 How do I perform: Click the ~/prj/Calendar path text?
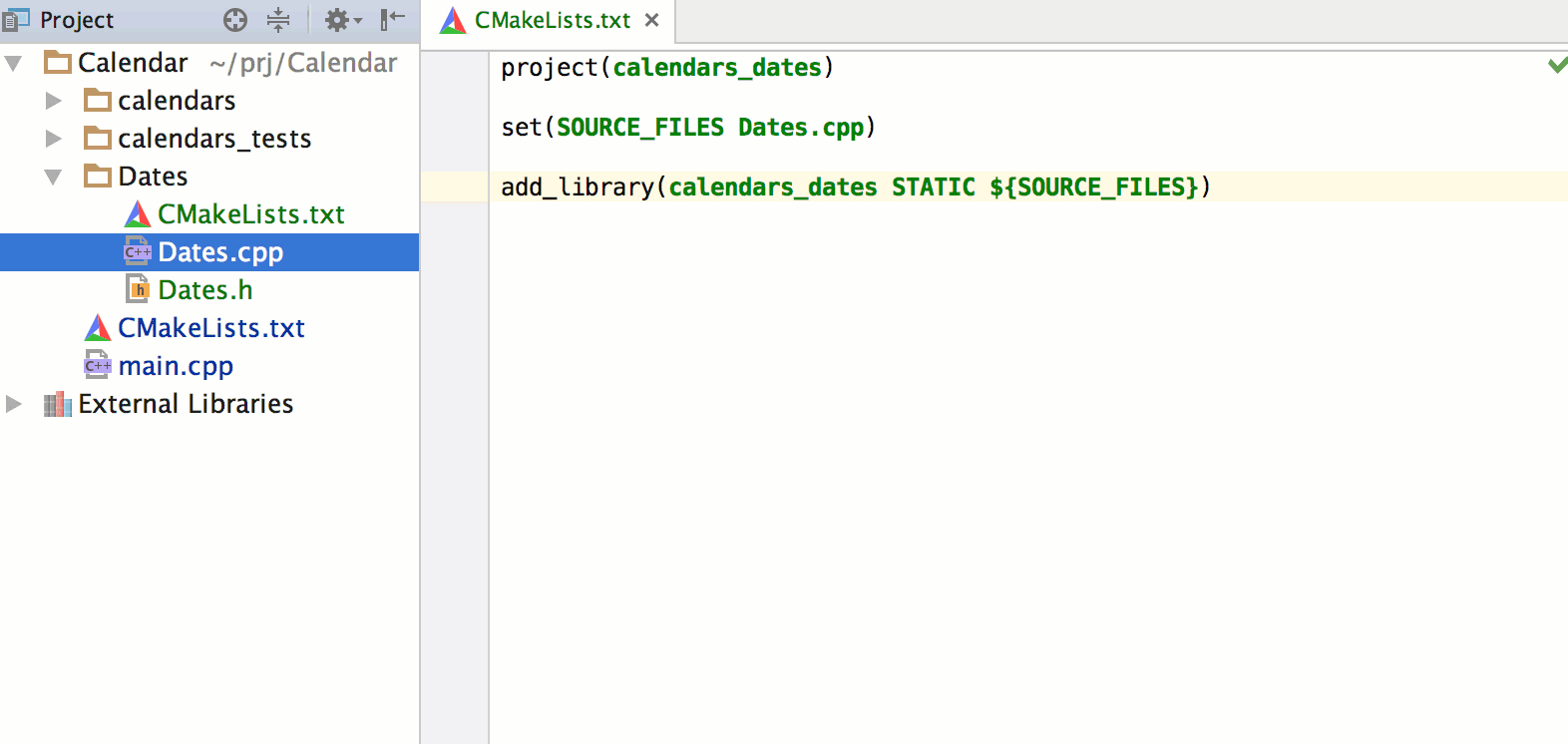(x=303, y=63)
